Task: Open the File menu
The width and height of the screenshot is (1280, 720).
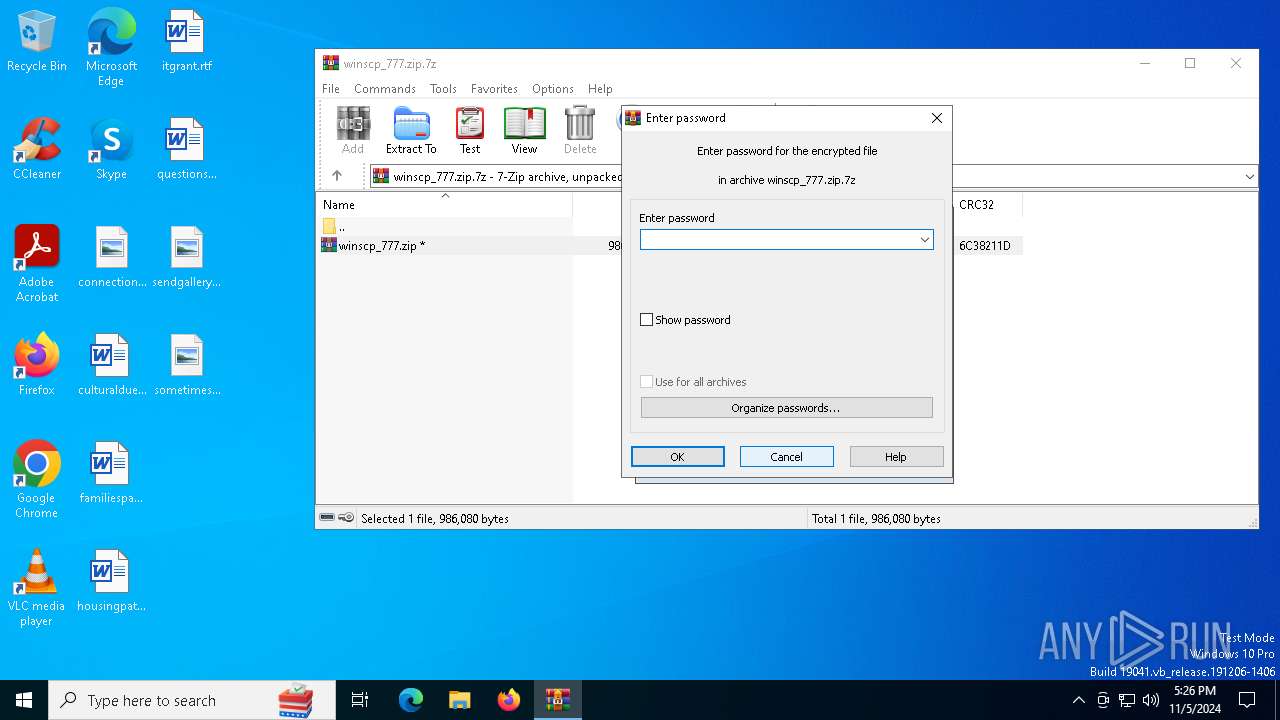Action: (331, 89)
